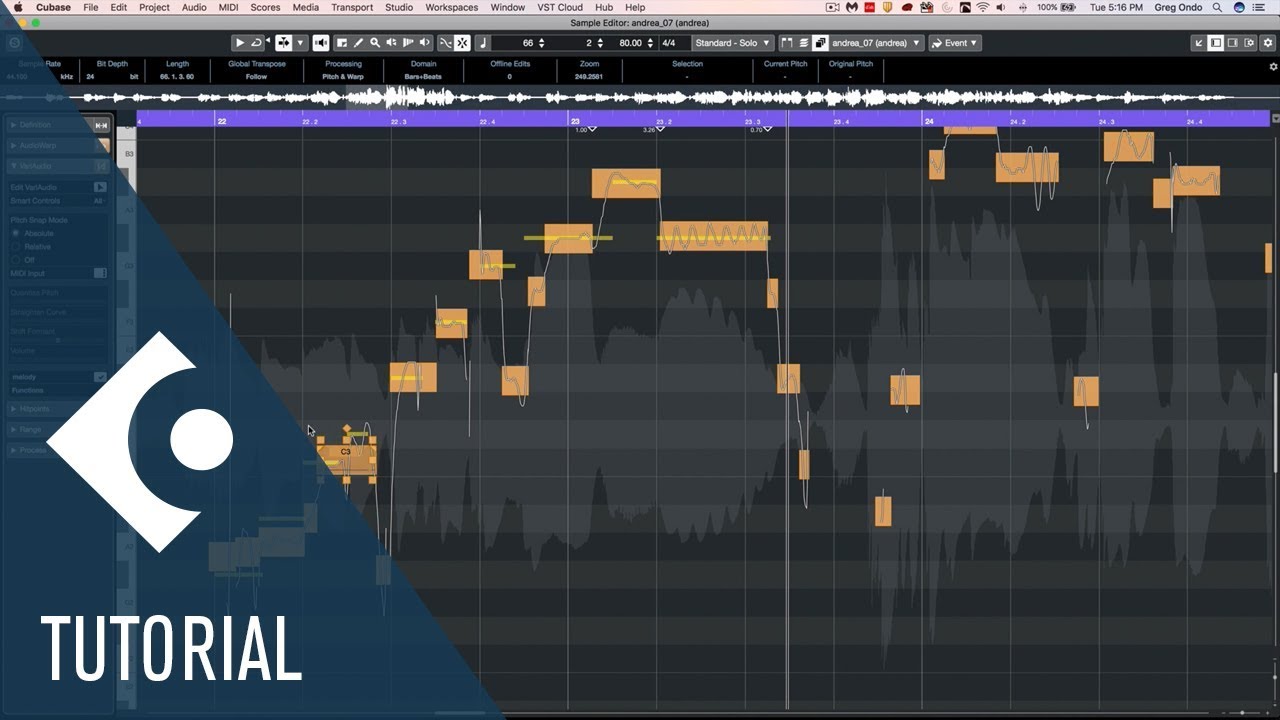
Task: Select the Range Selection tool icon
Action: pos(341,43)
